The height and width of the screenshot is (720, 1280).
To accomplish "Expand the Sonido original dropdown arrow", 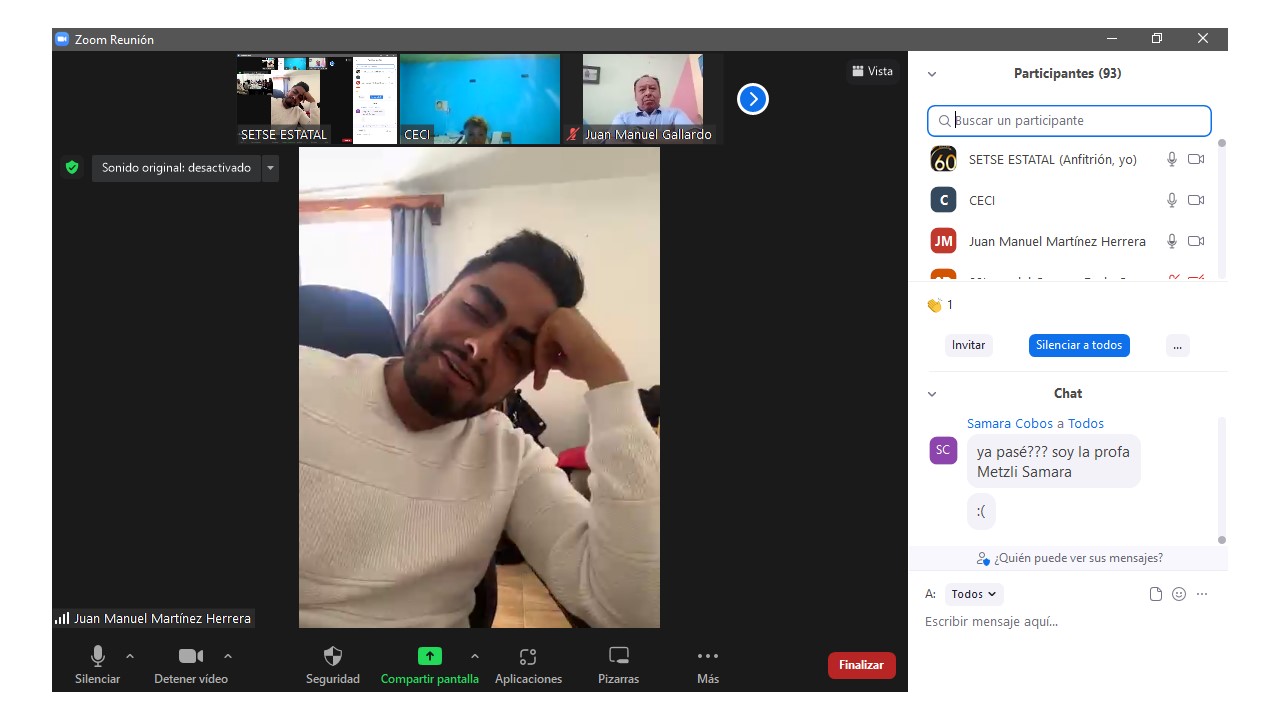I will [270, 168].
